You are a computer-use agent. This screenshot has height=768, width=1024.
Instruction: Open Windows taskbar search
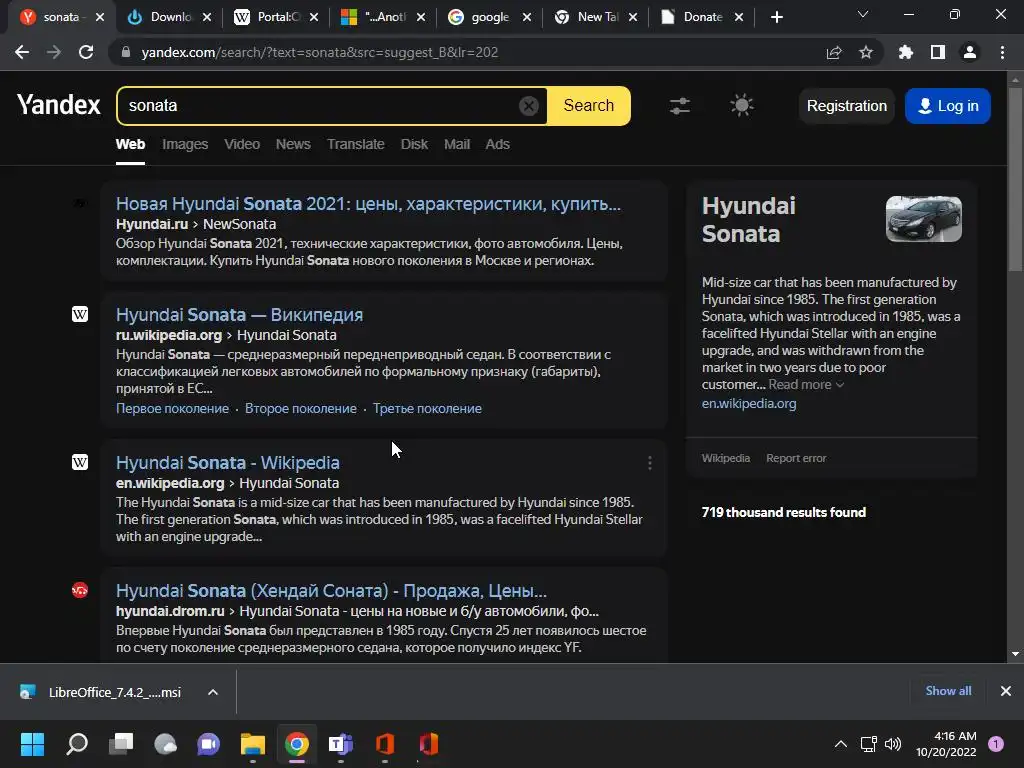coord(77,744)
